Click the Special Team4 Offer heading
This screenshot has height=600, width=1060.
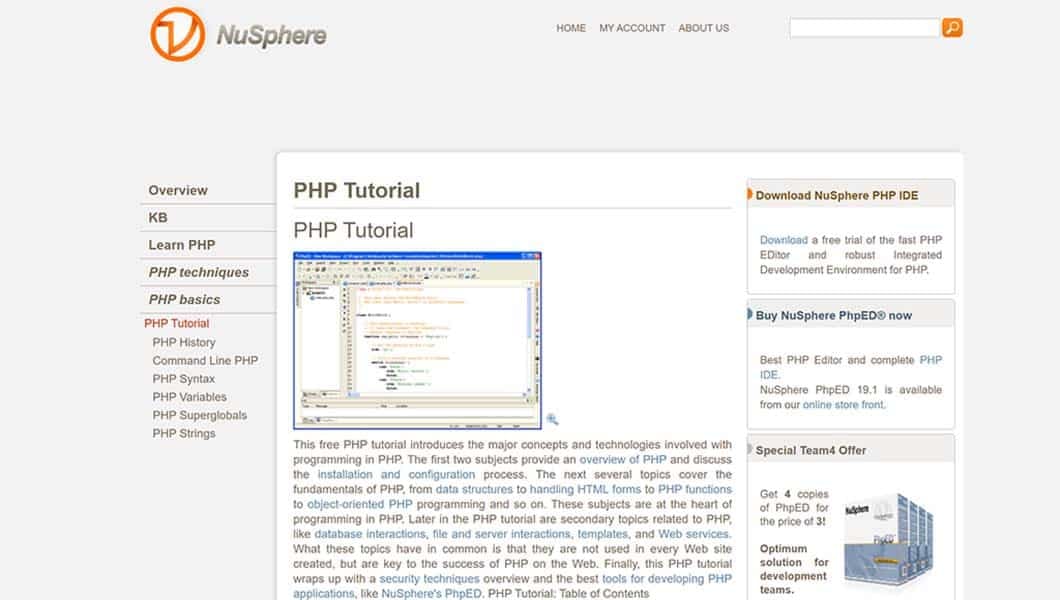[811, 451]
